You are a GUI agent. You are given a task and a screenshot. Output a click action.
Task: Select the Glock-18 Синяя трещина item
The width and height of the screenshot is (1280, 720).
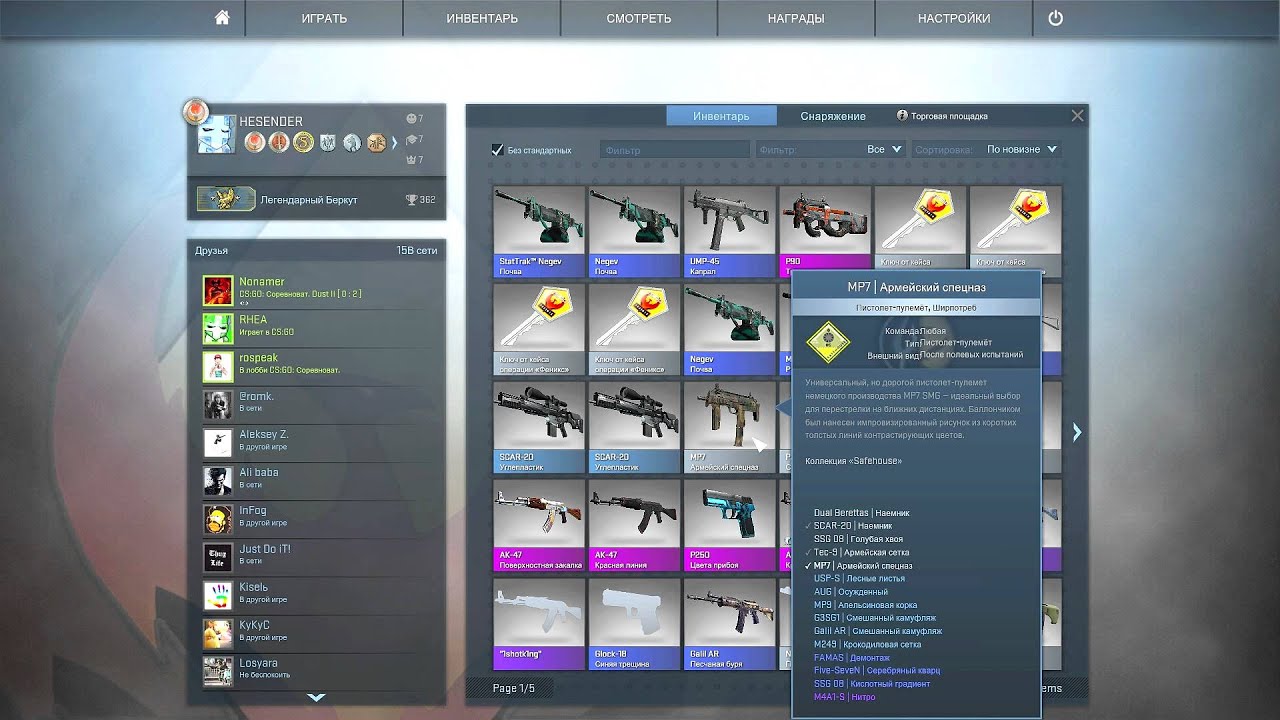click(x=635, y=623)
